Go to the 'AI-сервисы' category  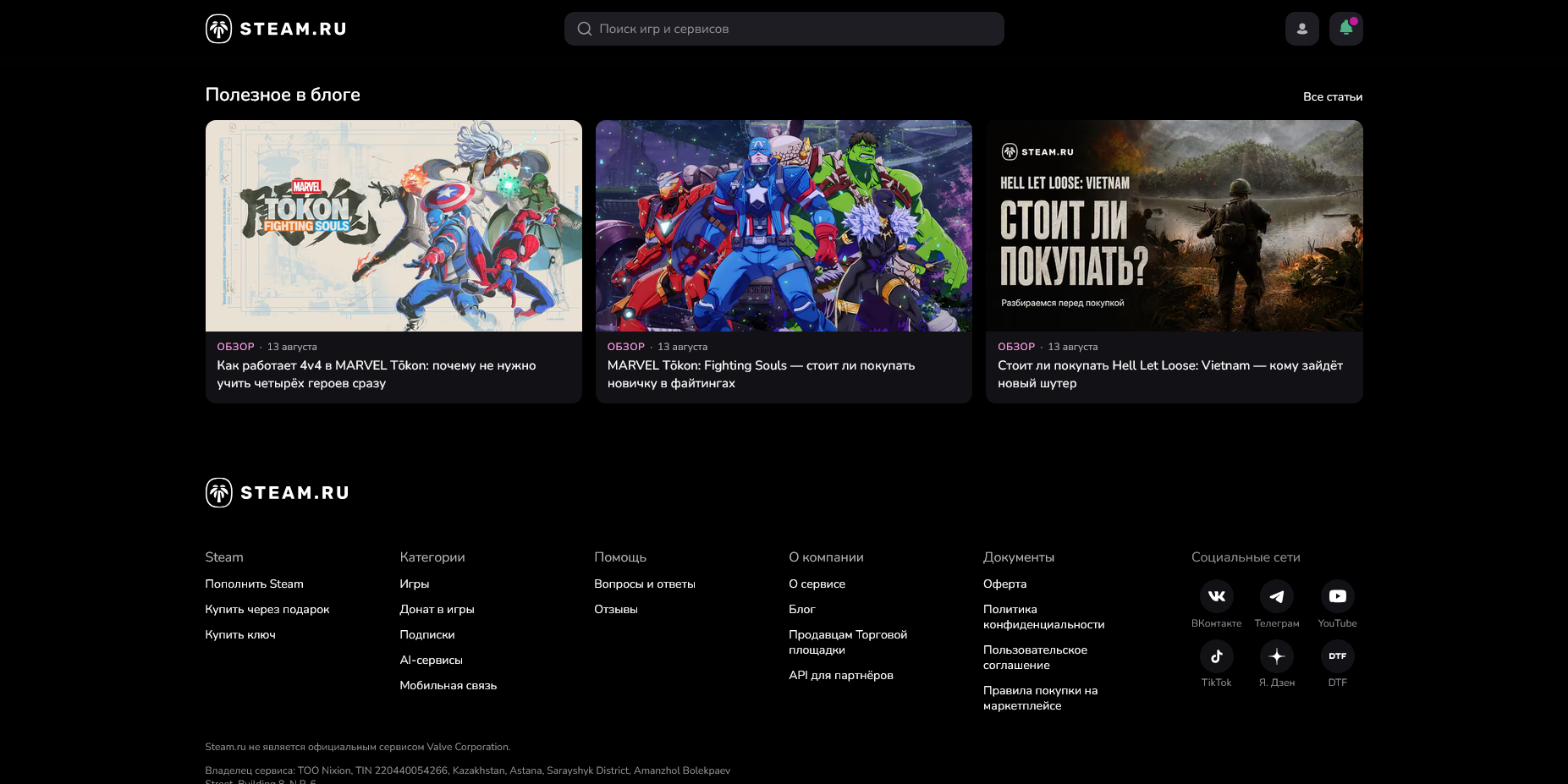coord(431,660)
